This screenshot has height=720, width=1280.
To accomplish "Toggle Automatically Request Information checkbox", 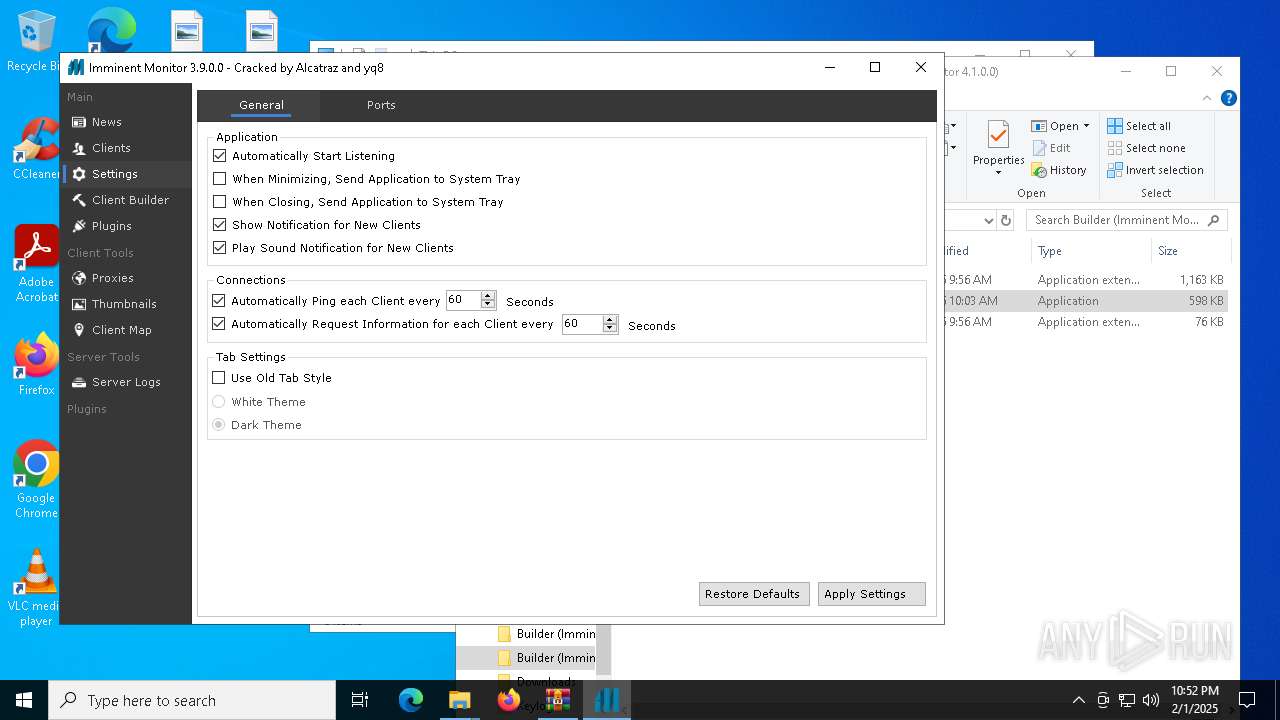I will [x=219, y=324].
